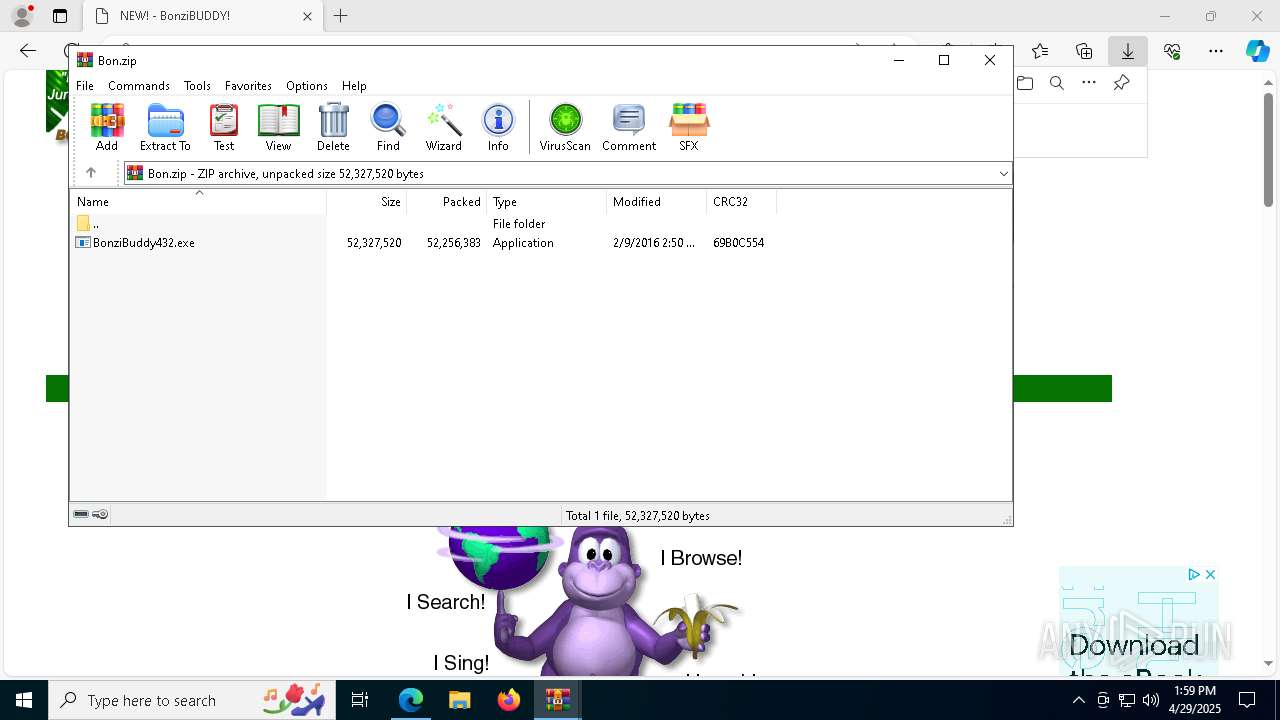1280x720 pixels.
Task: Click the Delete trash can icon
Action: (x=333, y=127)
